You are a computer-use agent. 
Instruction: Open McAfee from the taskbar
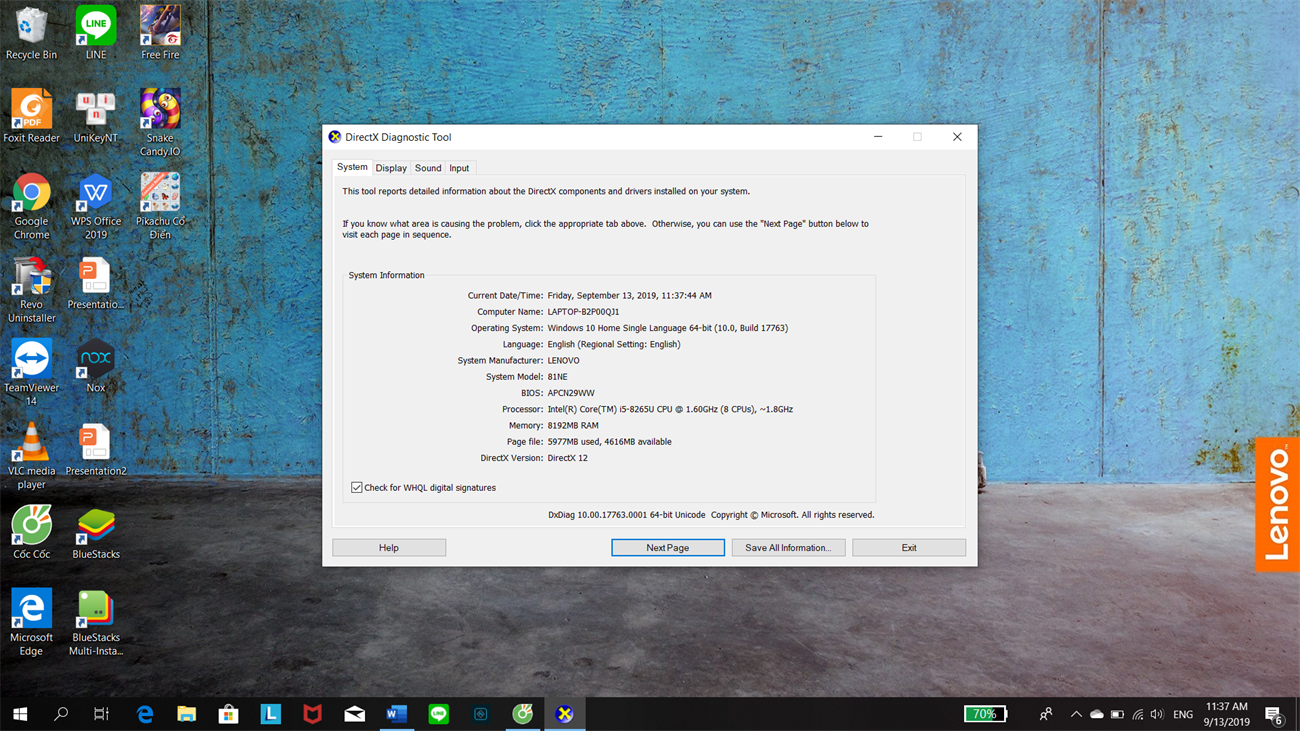click(313, 714)
